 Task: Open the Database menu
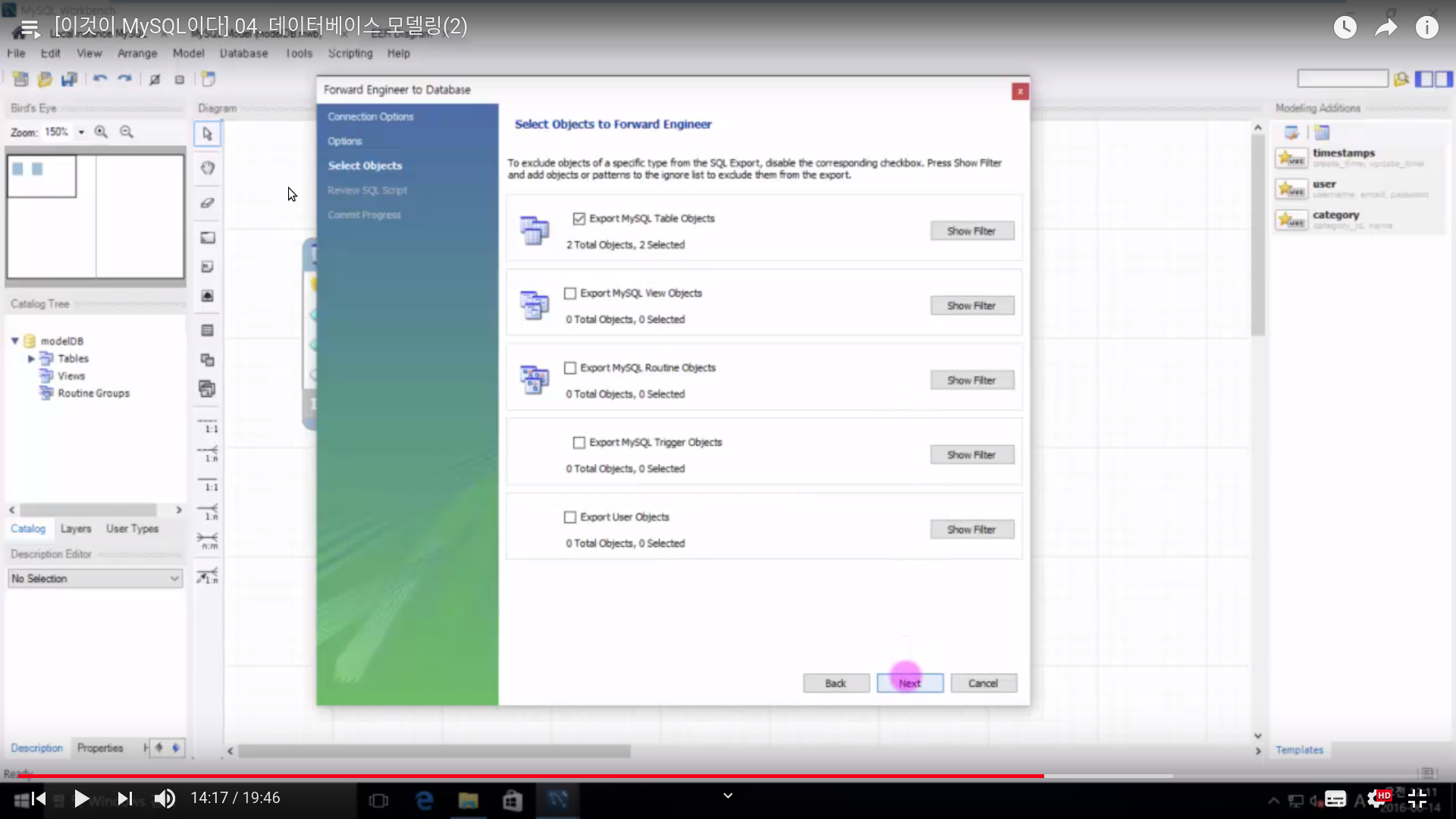click(243, 53)
